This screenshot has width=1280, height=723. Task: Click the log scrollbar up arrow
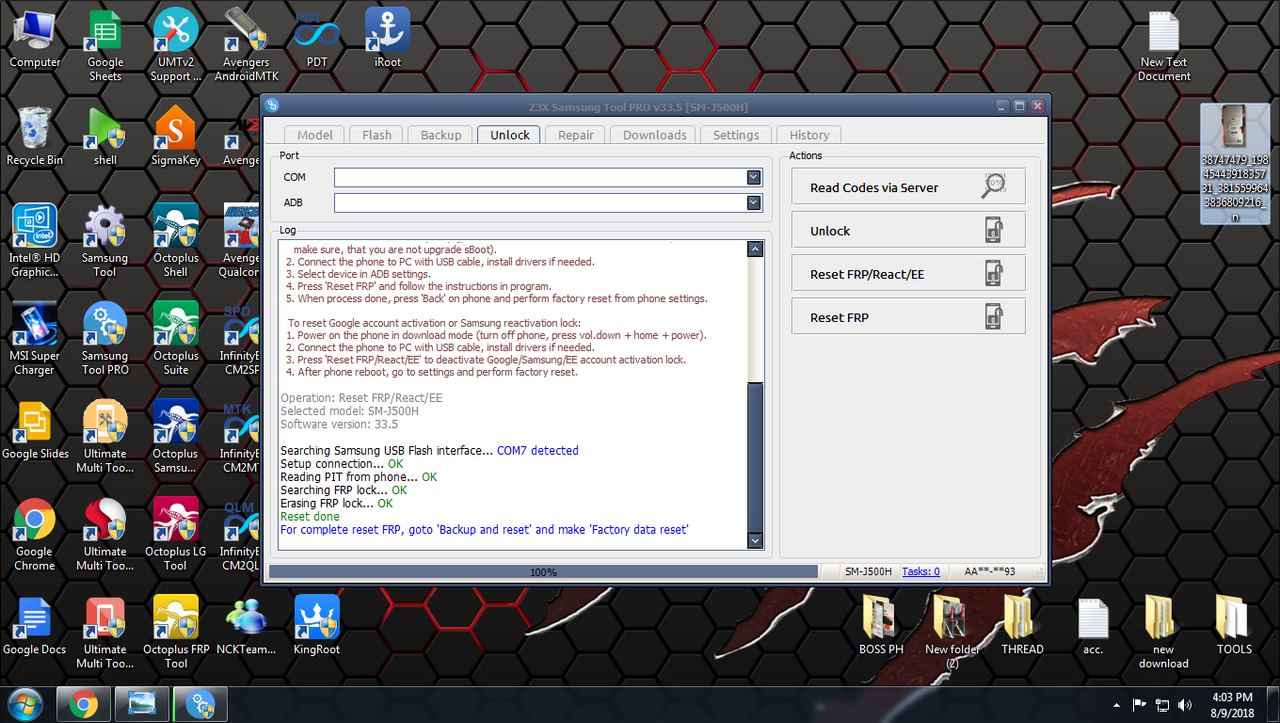click(x=755, y=250)
